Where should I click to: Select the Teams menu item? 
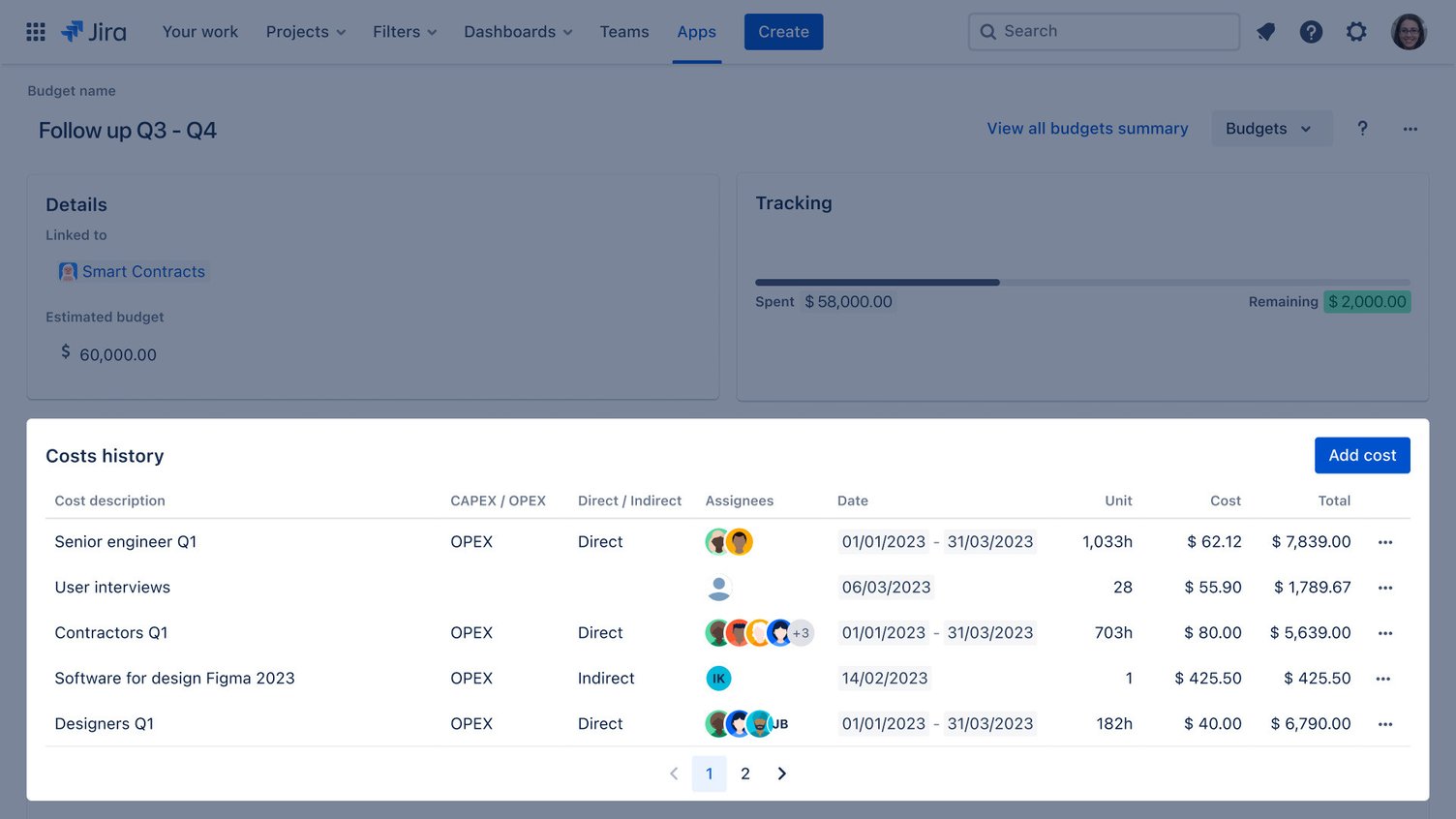click(x=623, y=31)
